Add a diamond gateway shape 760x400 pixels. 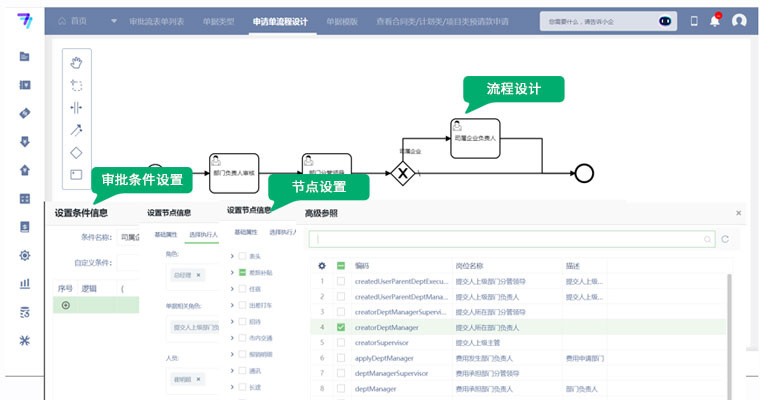pyautogui.click(x=76, y=153)
